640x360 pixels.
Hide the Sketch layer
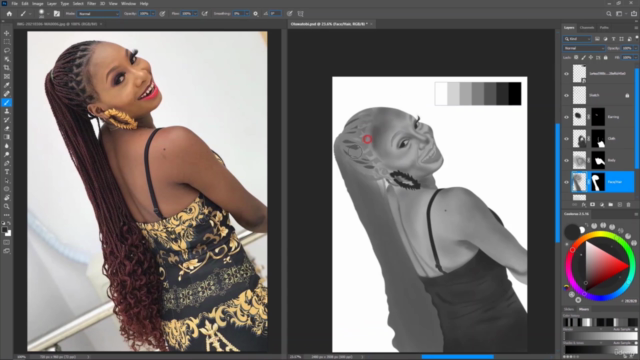[x=566, y=96]
